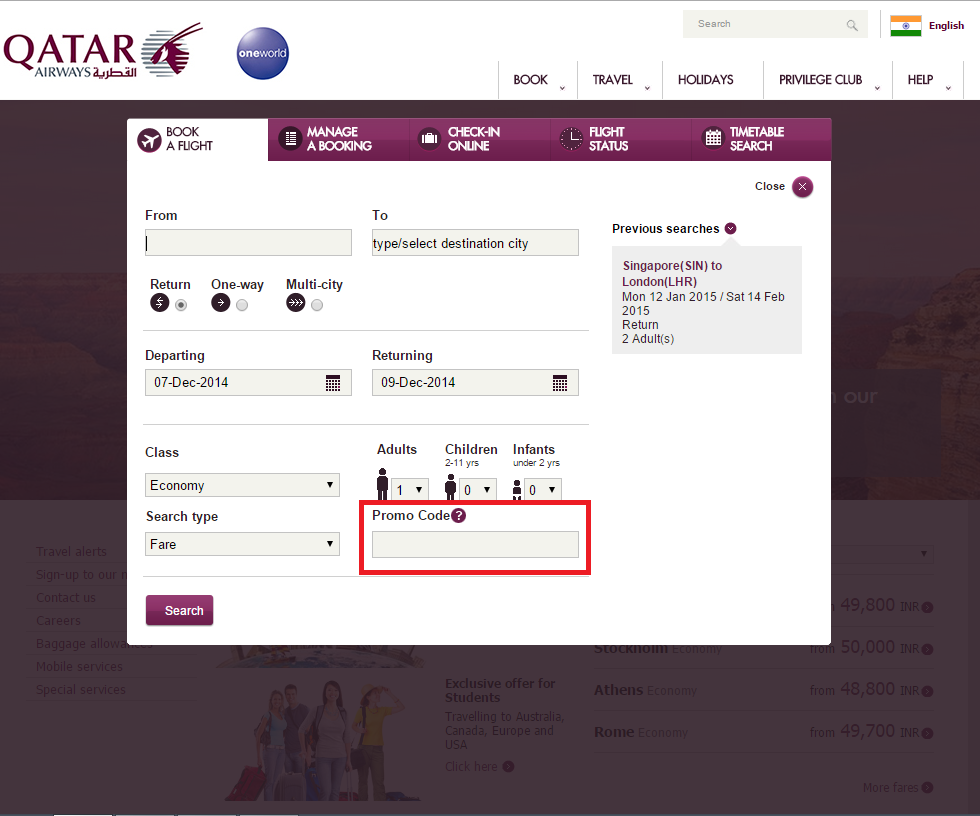Click the Returning date field 09-Dec-2014
The height and width of the screenshot is (816, 980).
(x=475, y=382)
